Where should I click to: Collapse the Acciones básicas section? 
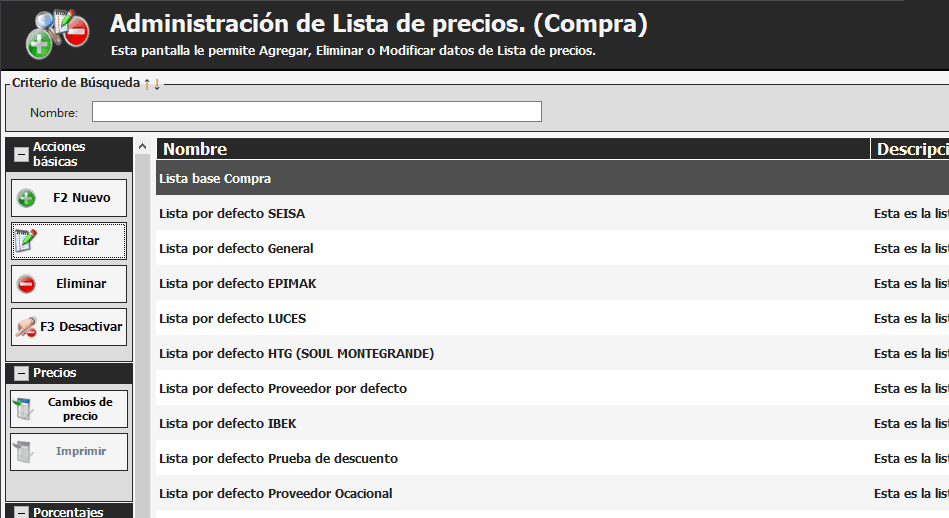[x=21, y=154]
